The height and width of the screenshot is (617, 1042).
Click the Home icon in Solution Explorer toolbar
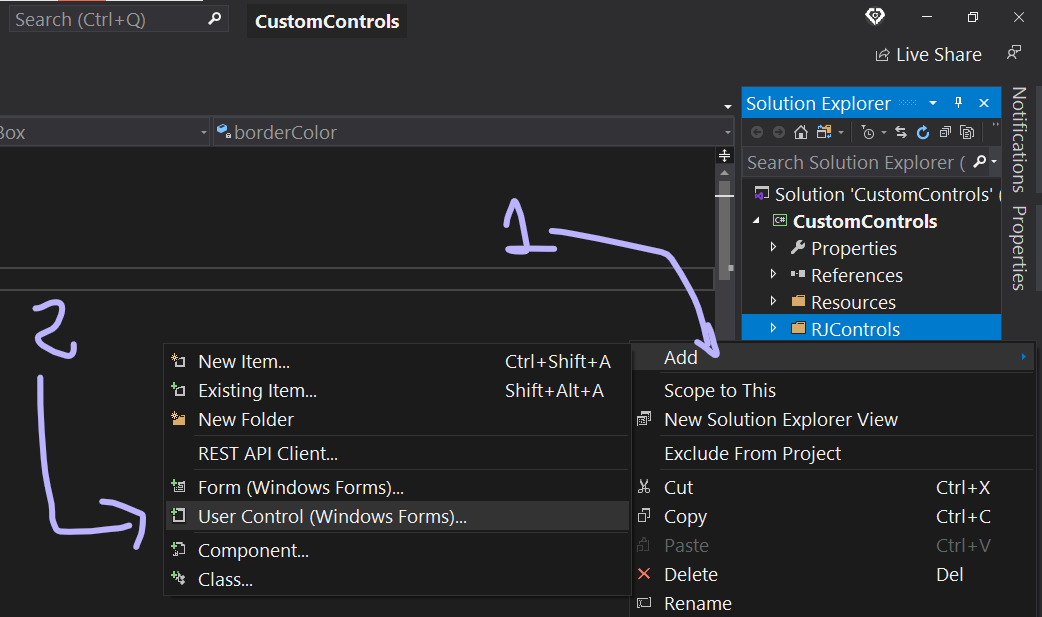coord(801,131)
